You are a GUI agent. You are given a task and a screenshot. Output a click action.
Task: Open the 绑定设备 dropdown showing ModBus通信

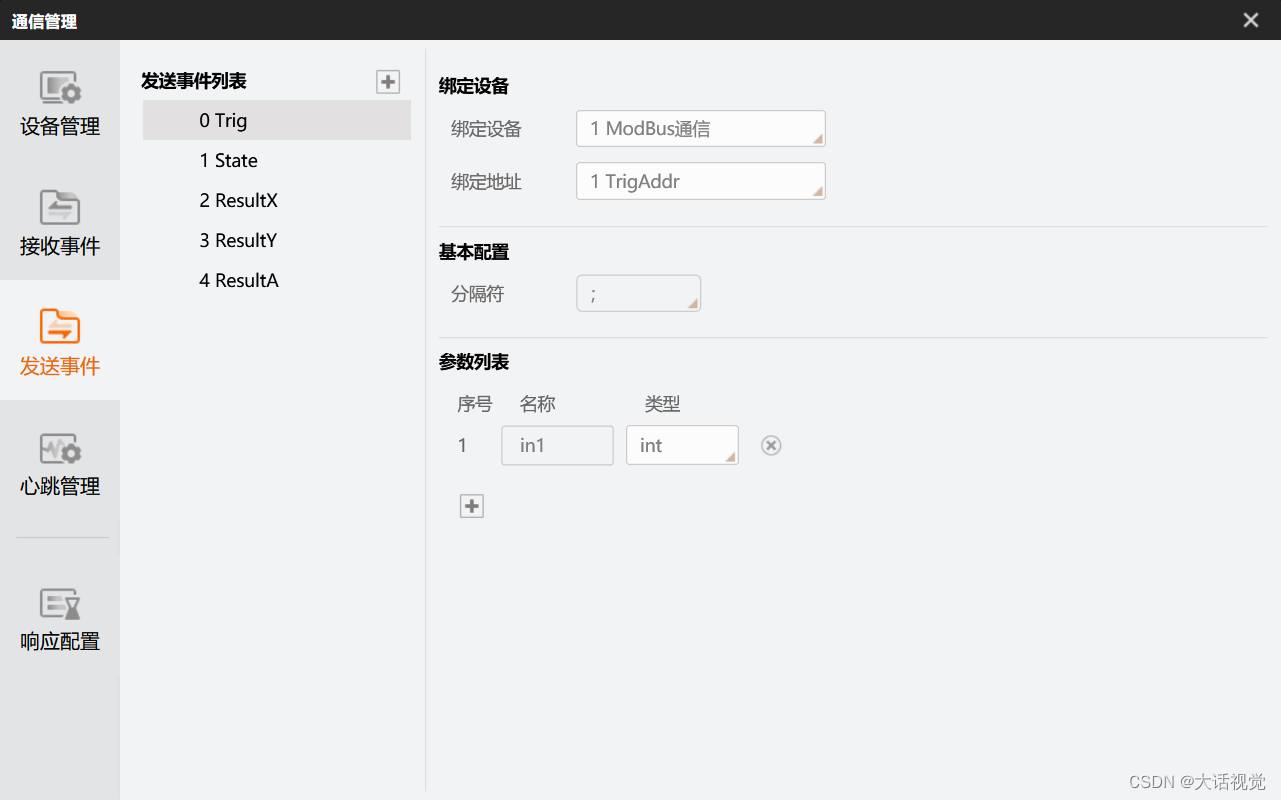click(701, 129)
